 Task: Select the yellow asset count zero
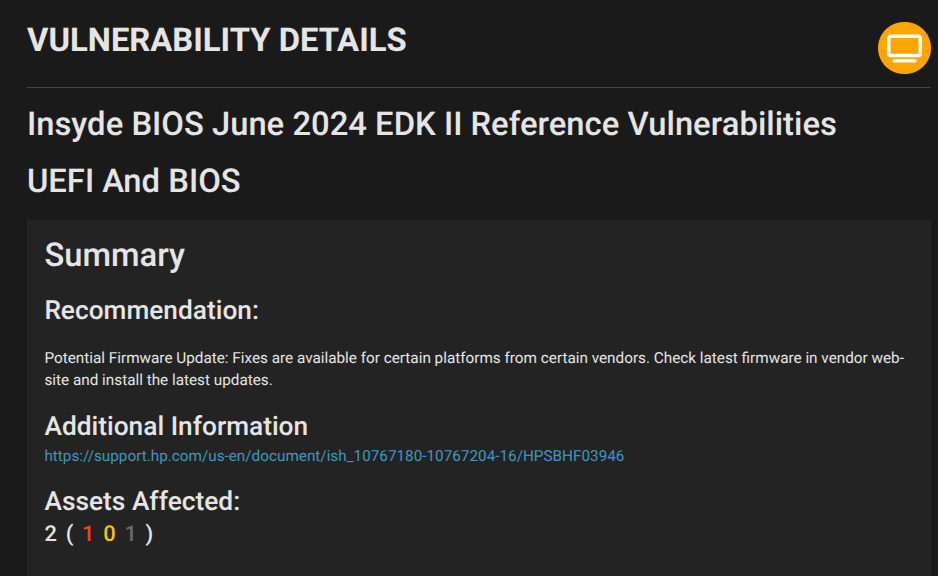click(x=109, y=534)
